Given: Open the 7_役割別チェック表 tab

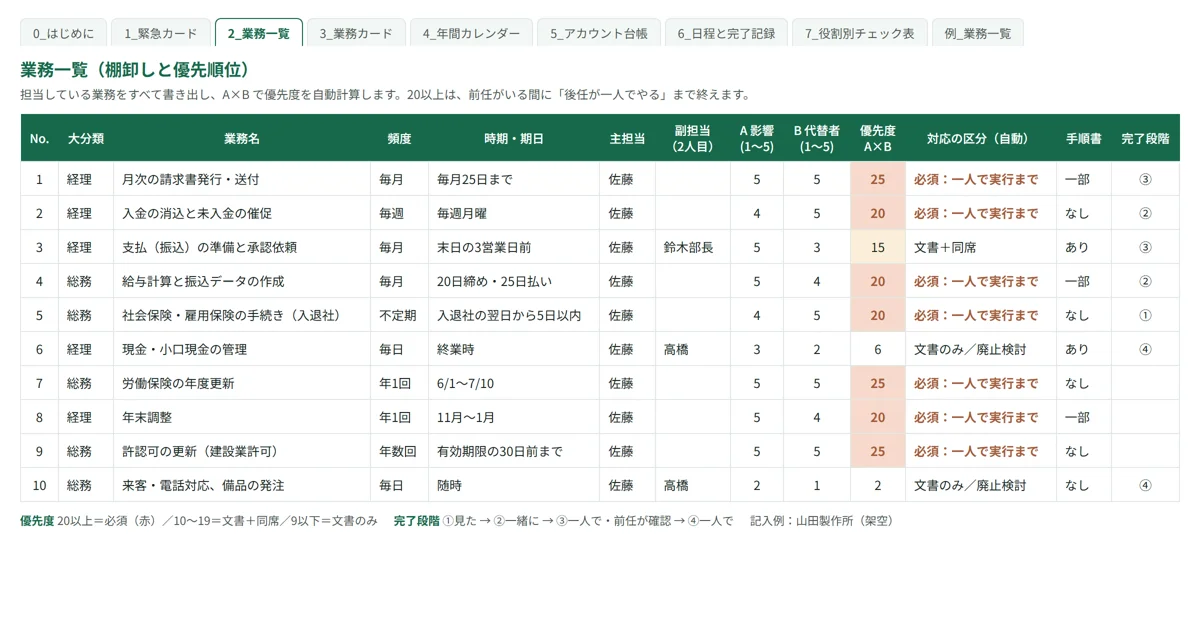Looking at the screenshot, I should (x=860, y=33).
